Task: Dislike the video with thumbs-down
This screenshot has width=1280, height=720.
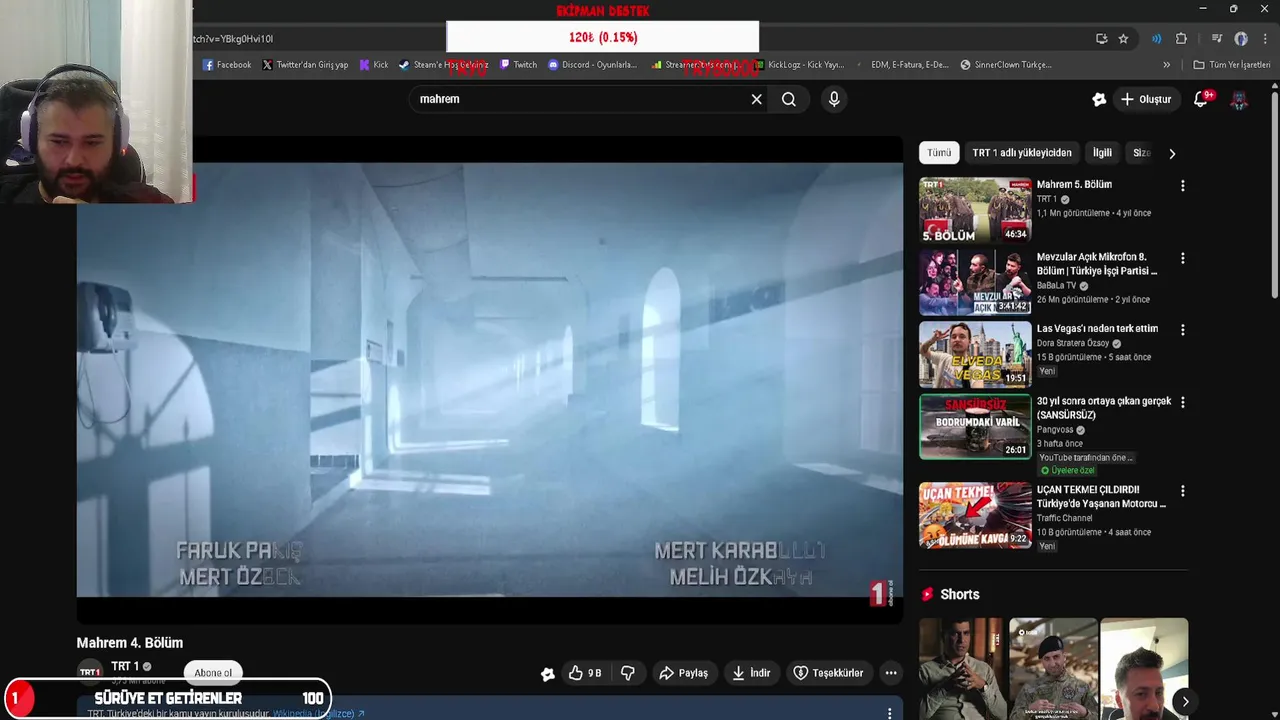Action: click(x=628, y=673)
